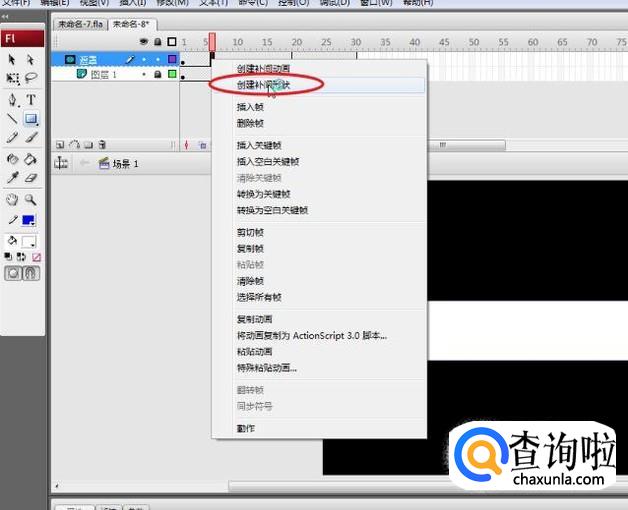Click purple outline color of mask layer
The image size is (628, 510).
pos(172,59)
